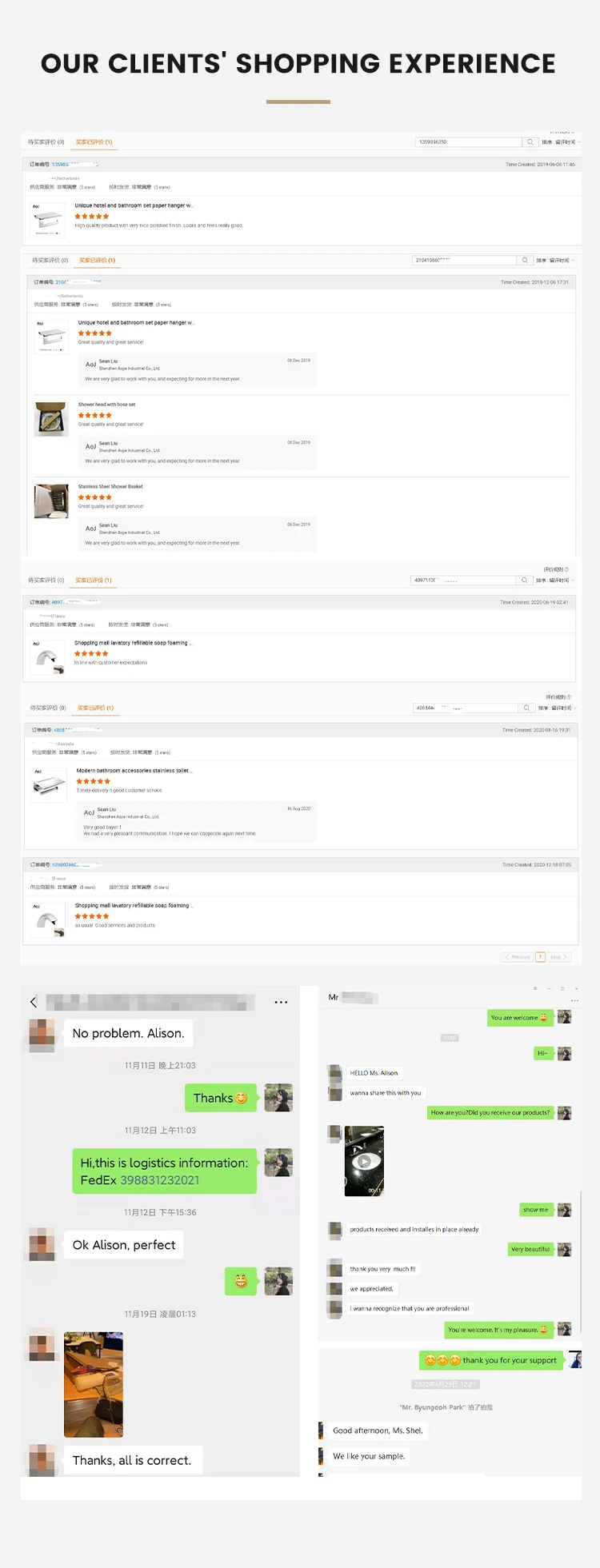The image size is (600, 1568).
Task: Click the 4868444 search input field
Action: 466,708
